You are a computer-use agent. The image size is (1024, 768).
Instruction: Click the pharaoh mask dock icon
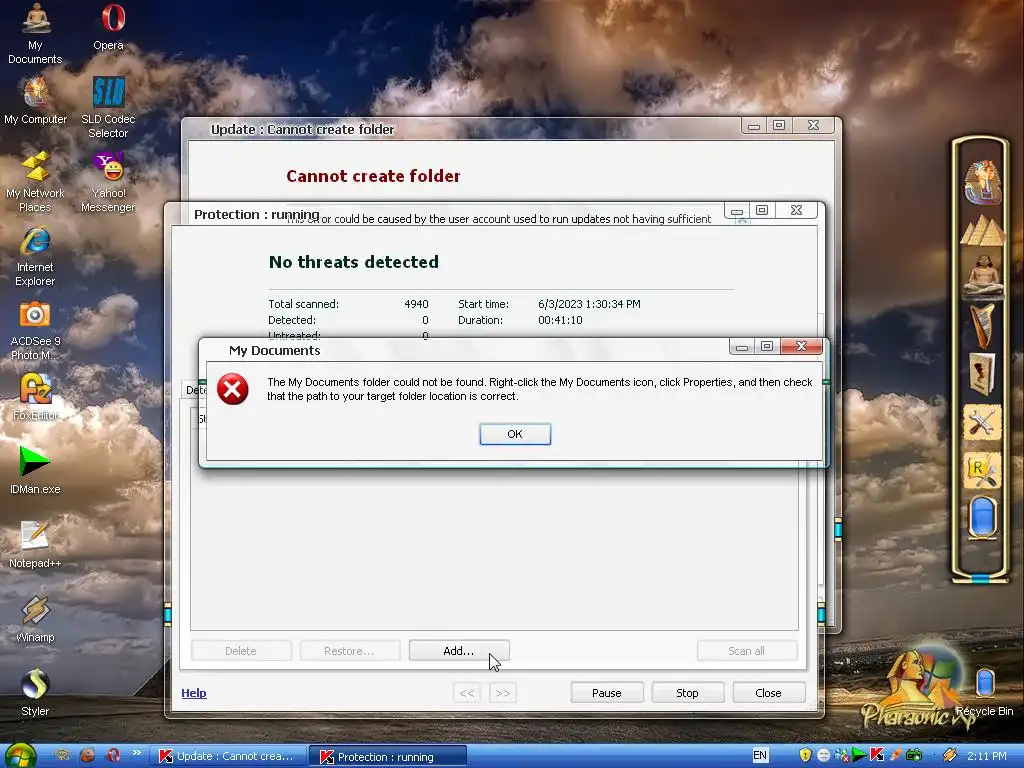tap(982, 182)
